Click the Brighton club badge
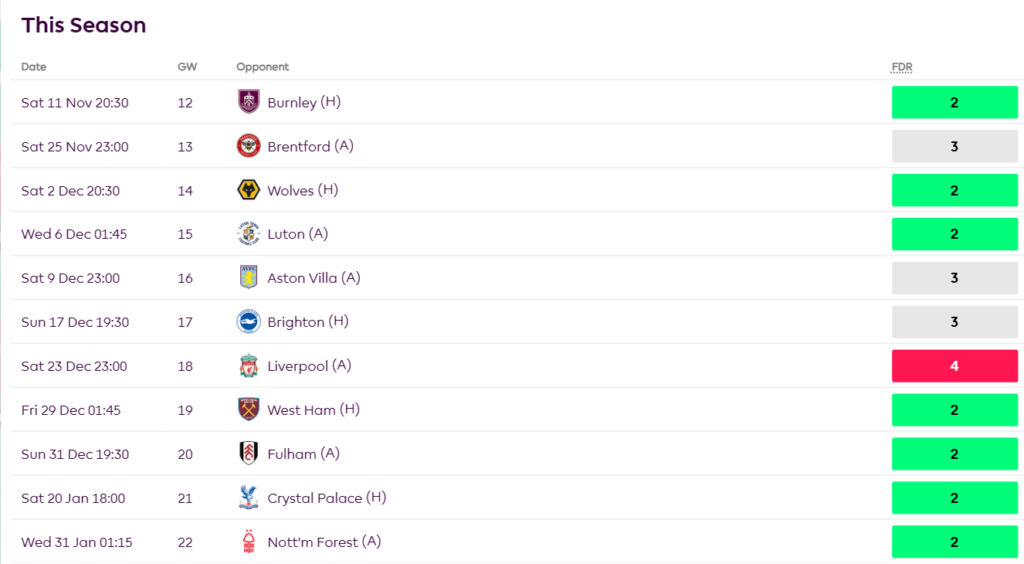Viewport: 1024px width, 564px height. pyautogui.click(x=249, y=322)
